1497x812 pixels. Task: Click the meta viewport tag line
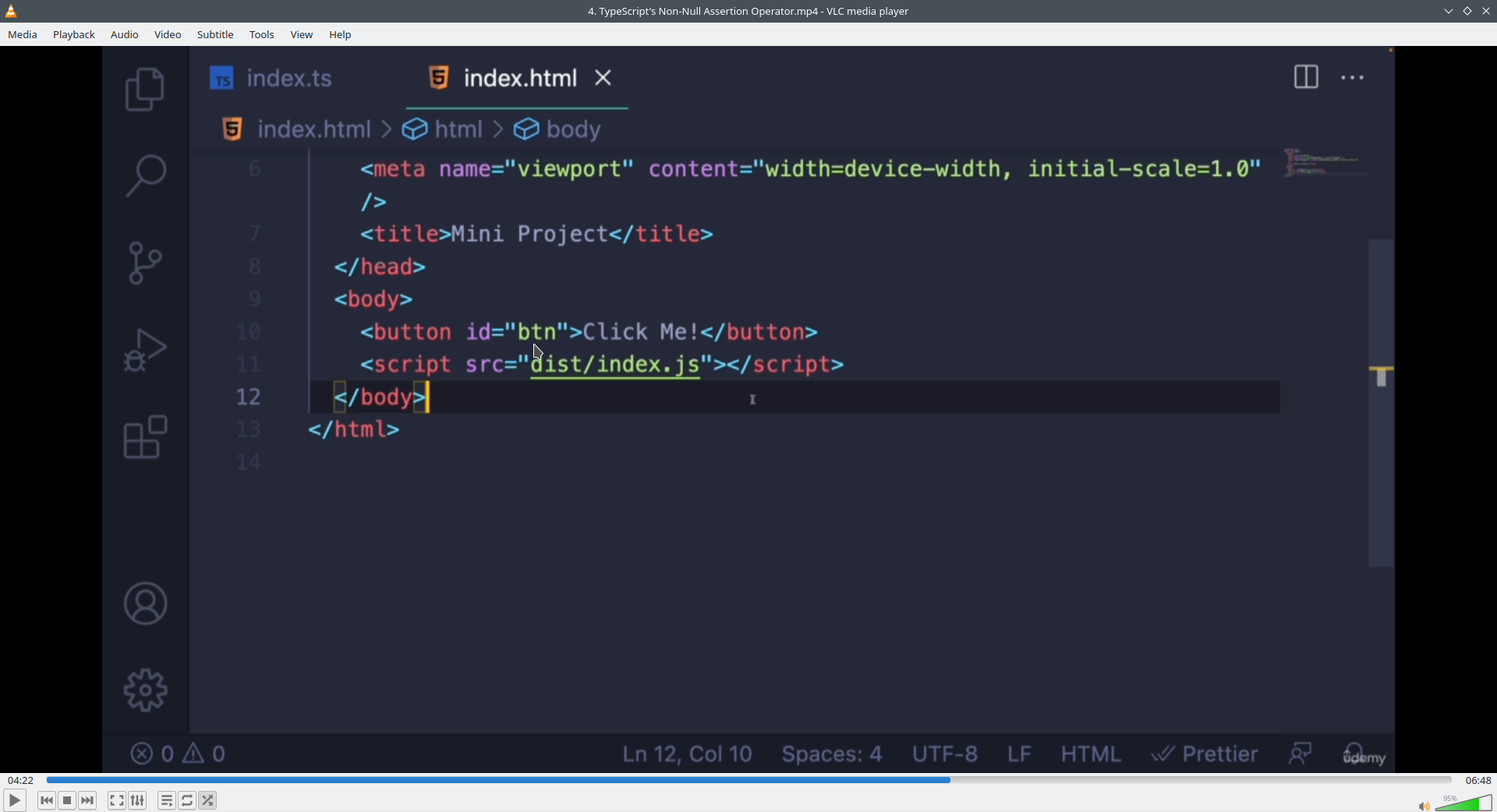pos(811,169)
